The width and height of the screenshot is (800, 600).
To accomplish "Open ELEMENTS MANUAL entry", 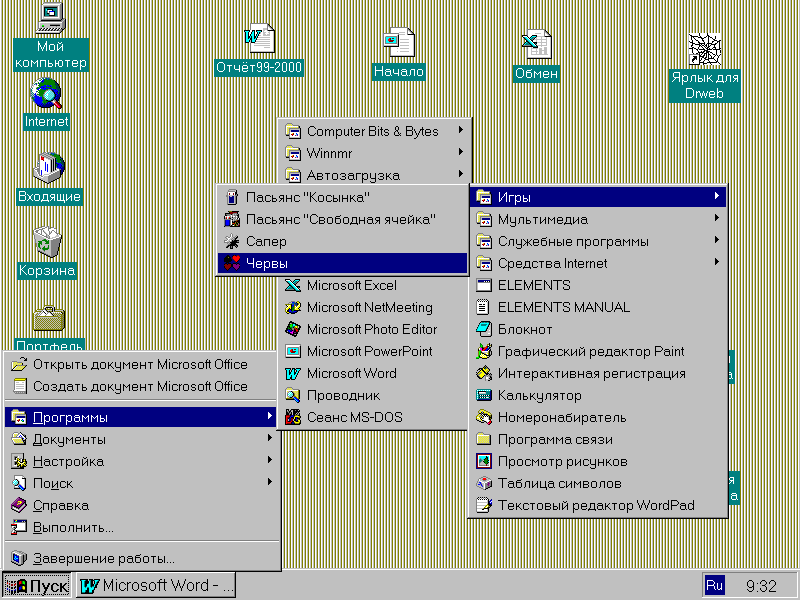I will 598,307.
